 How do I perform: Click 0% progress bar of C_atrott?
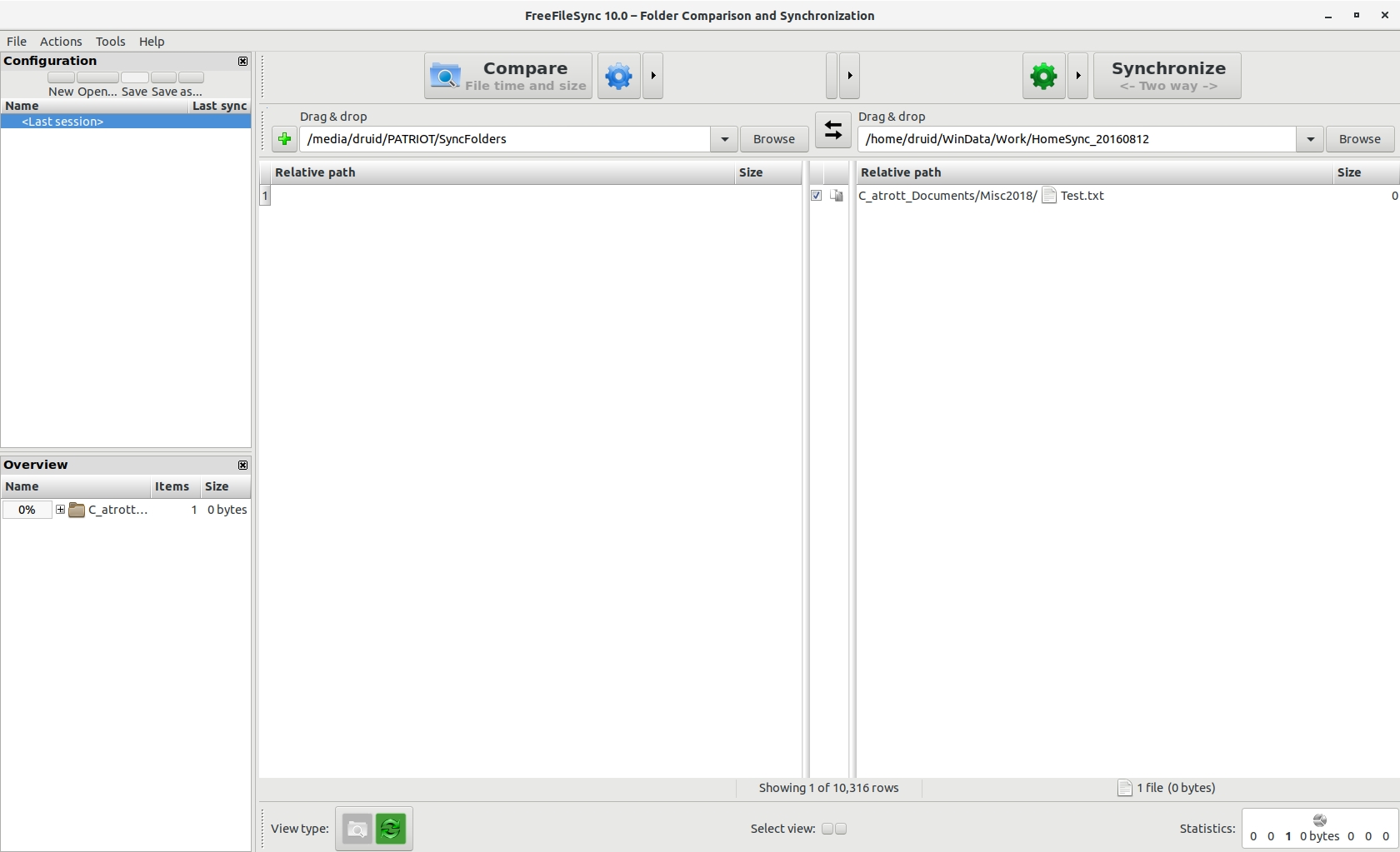[27, 510]
